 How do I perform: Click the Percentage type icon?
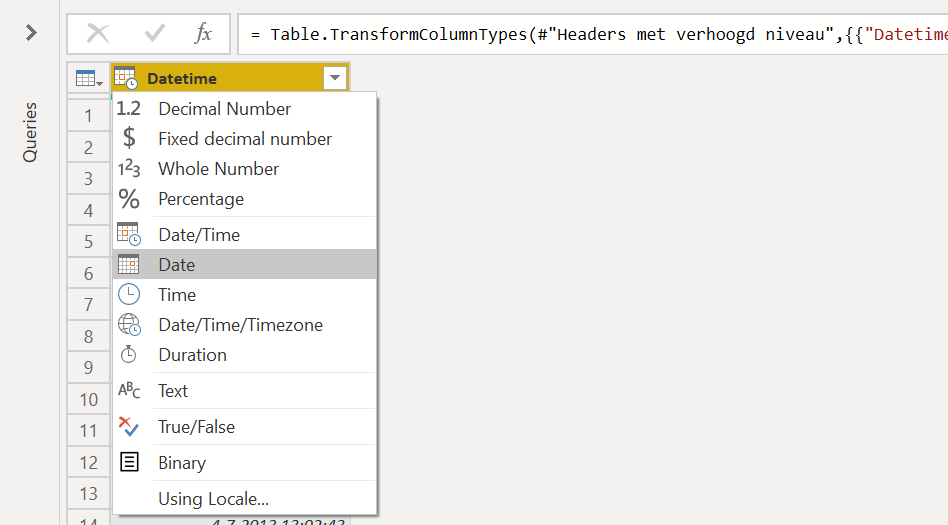coord(129,199)
